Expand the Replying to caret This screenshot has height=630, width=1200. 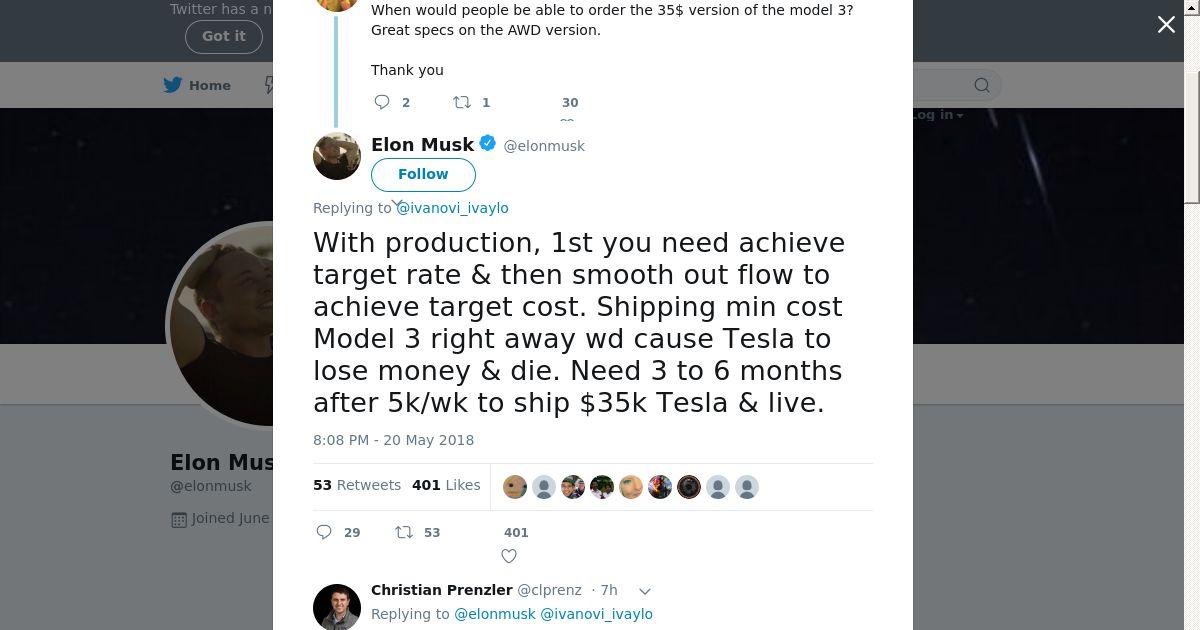tap(396, 204)
